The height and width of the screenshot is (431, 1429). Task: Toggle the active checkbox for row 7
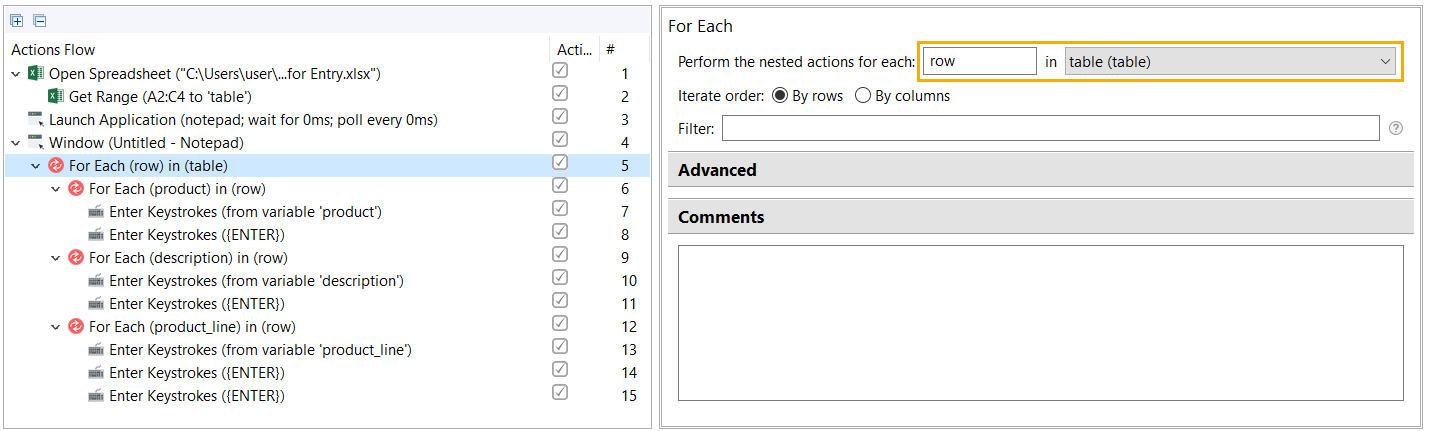pos(560,209)
